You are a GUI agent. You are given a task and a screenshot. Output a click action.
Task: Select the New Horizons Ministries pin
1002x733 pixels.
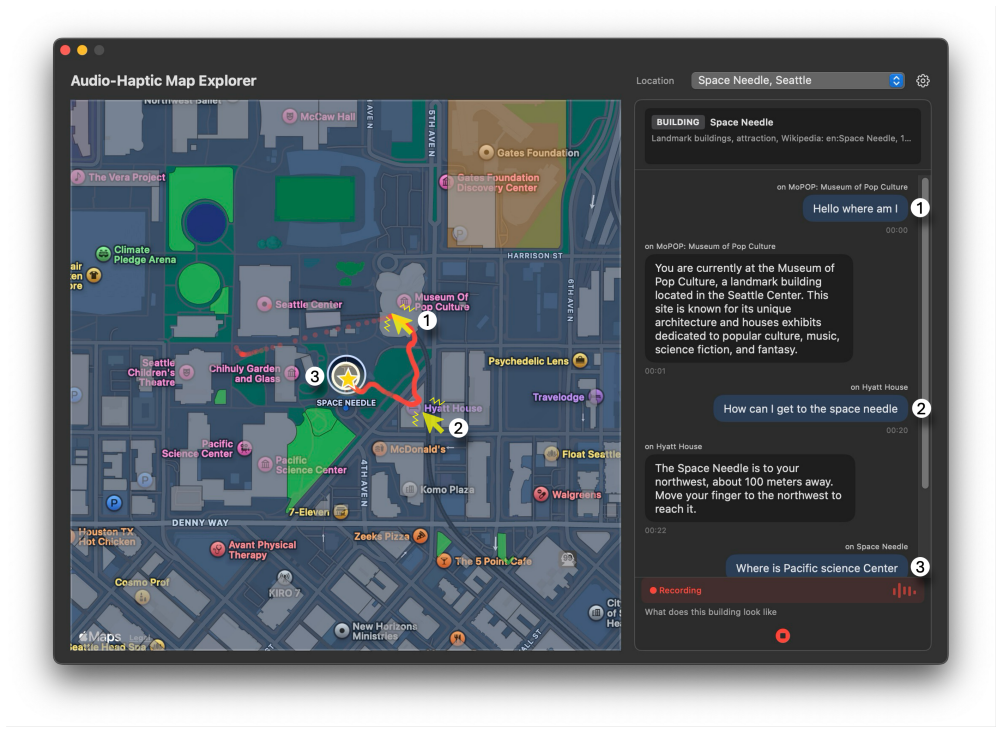[342, 631]
